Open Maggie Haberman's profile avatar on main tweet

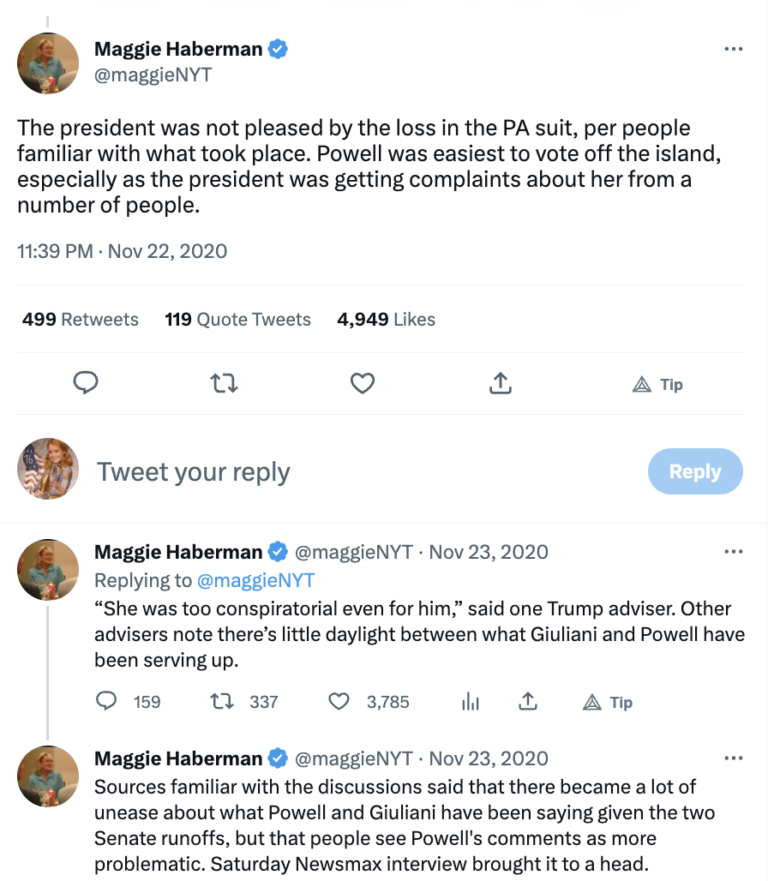pos(49,62)
